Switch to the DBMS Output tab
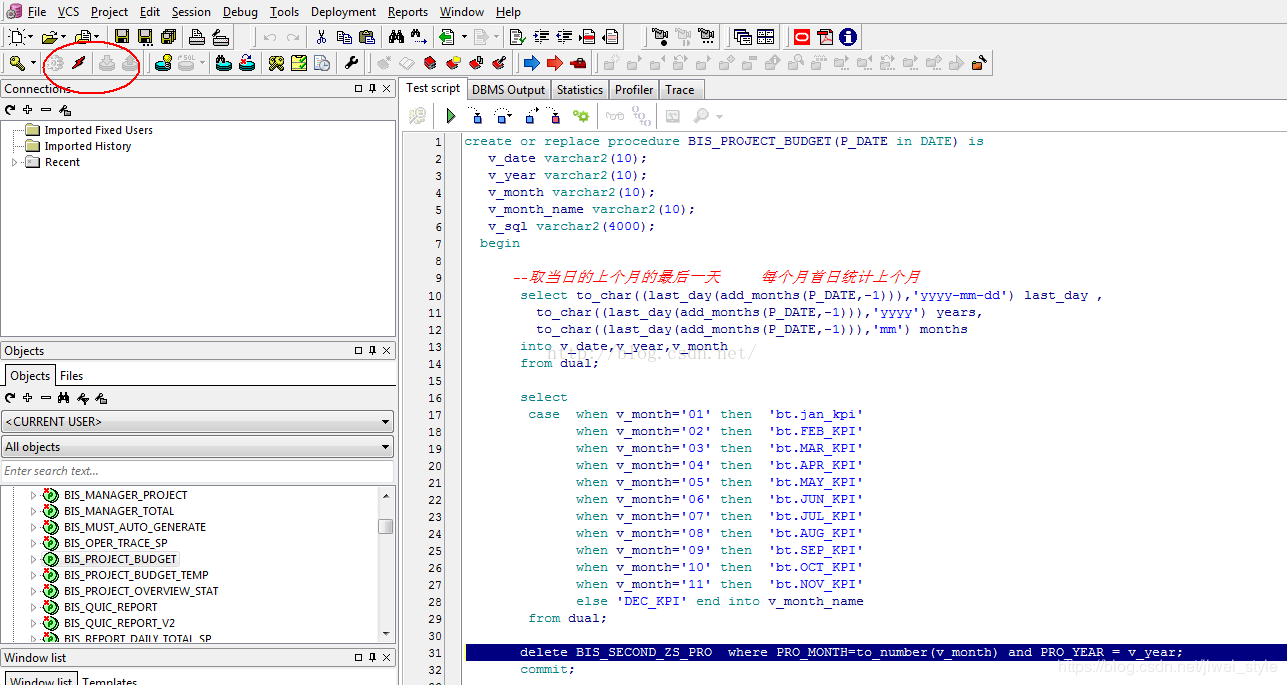 [508, 90]
